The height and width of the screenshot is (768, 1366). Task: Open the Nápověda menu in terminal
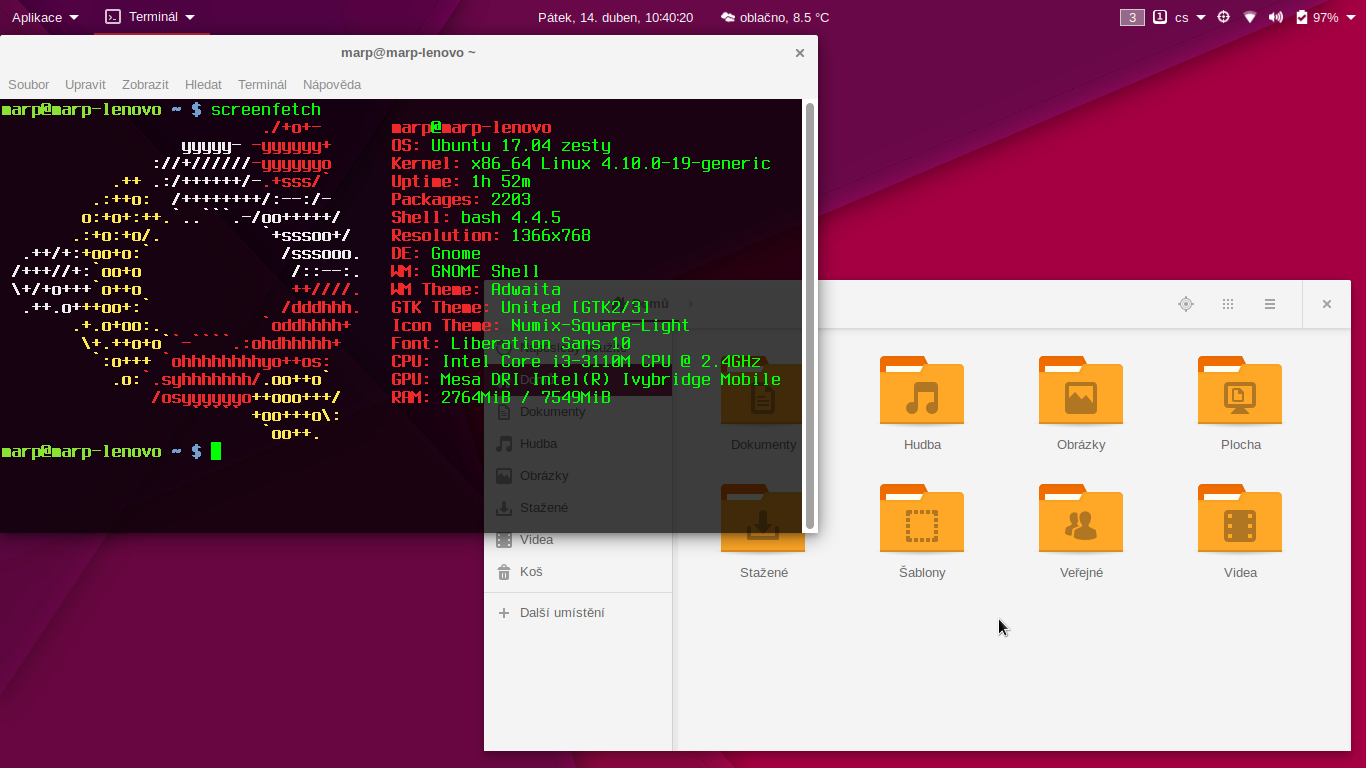click(x=332, y=85)
